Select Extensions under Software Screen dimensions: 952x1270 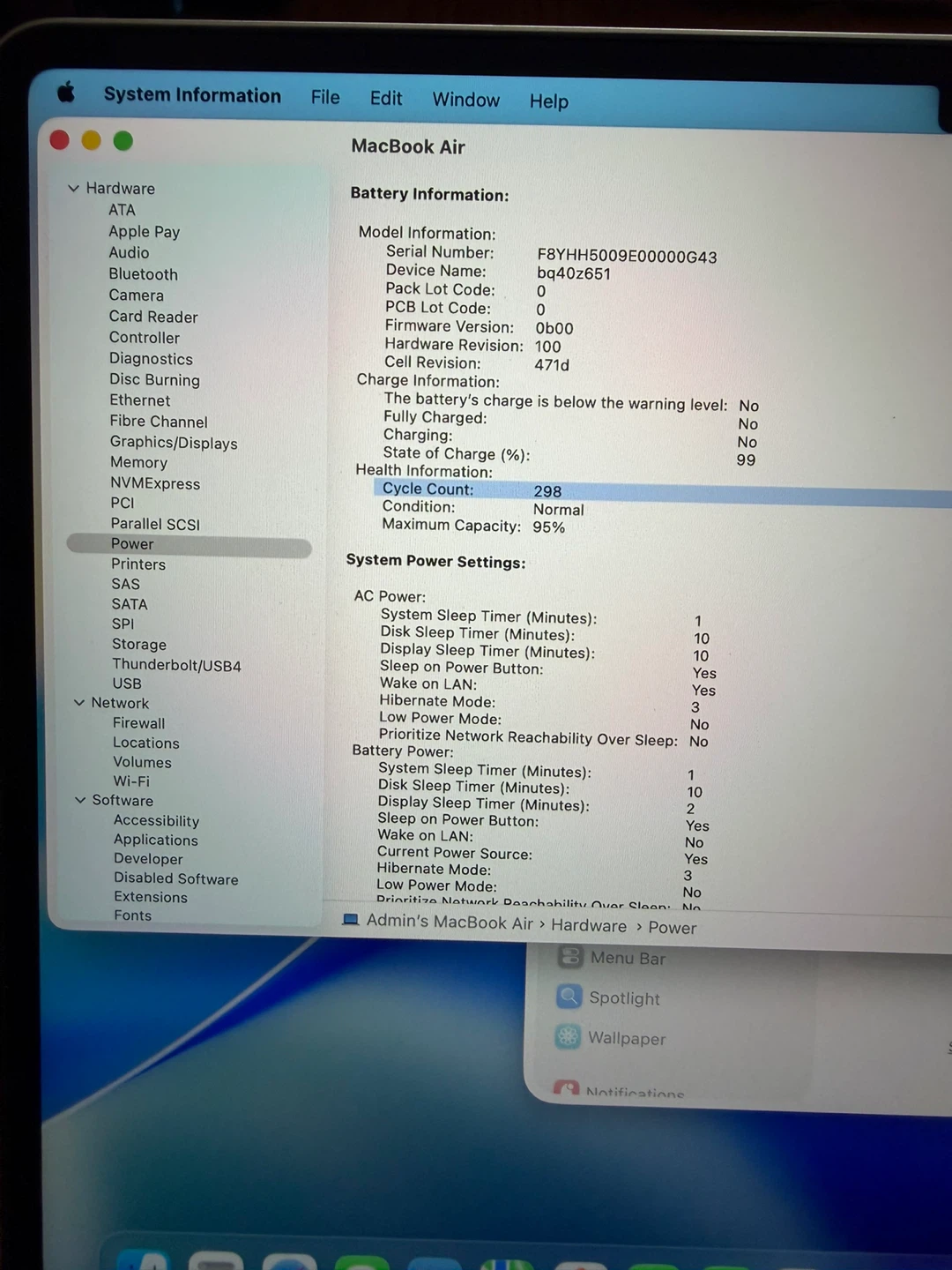coord(151,897)
